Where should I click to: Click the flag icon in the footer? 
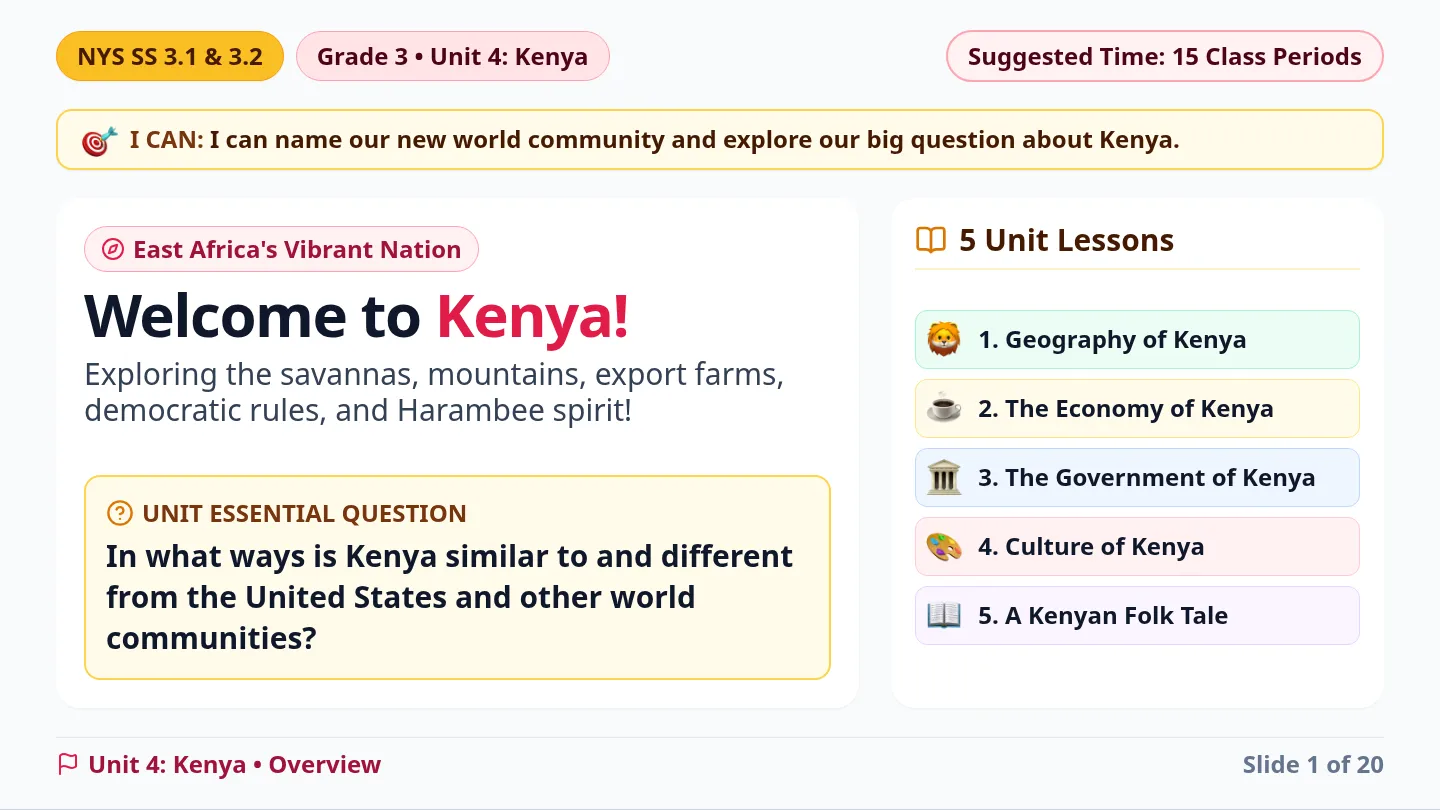coord(68,765)
